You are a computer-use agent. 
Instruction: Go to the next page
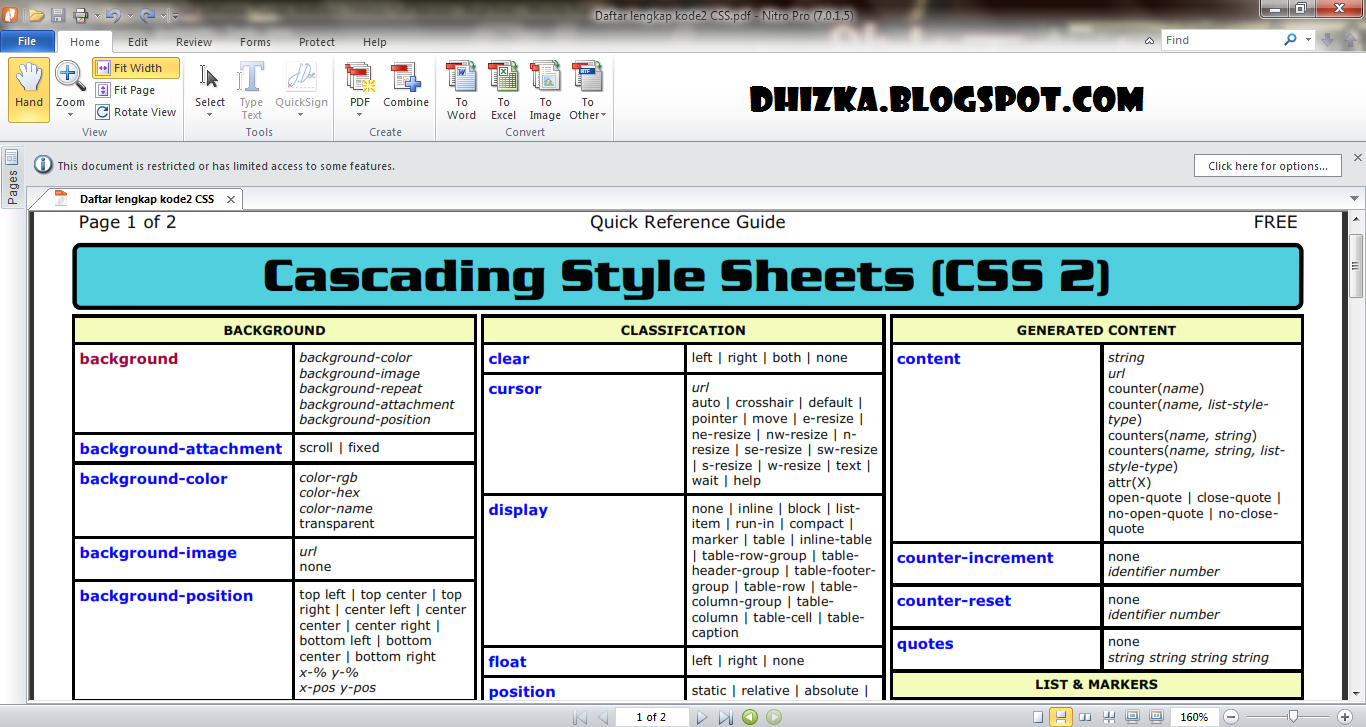(702, 717)
